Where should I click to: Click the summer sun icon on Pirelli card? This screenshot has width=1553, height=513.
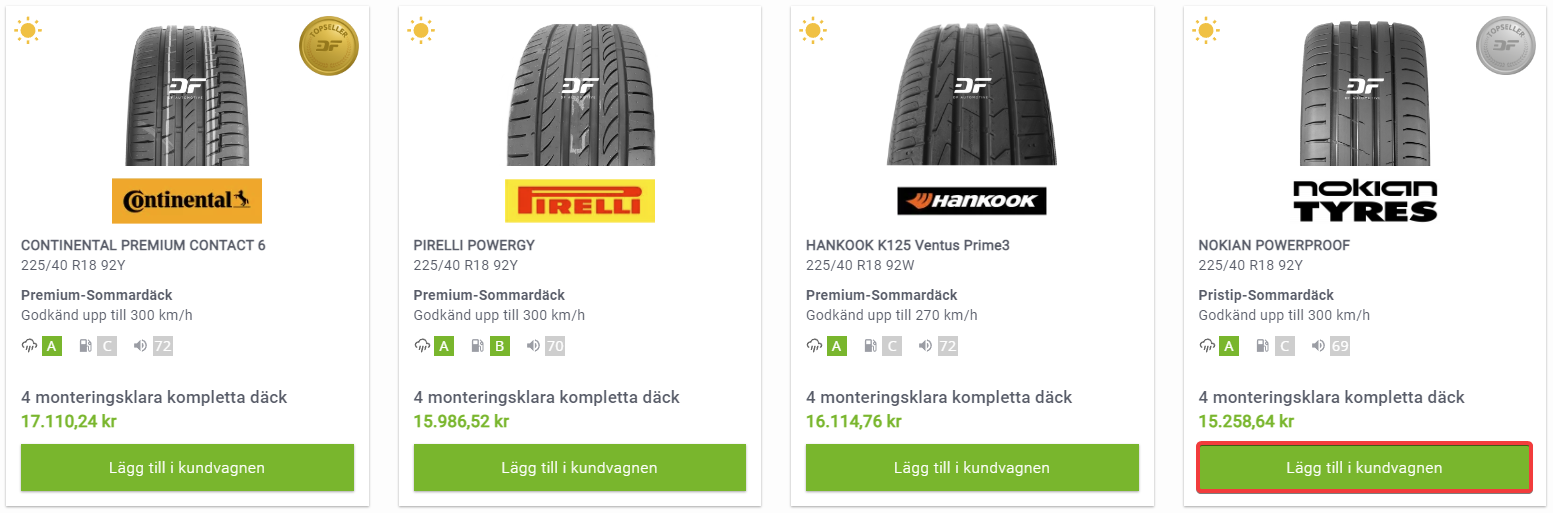tap(420, 31)
